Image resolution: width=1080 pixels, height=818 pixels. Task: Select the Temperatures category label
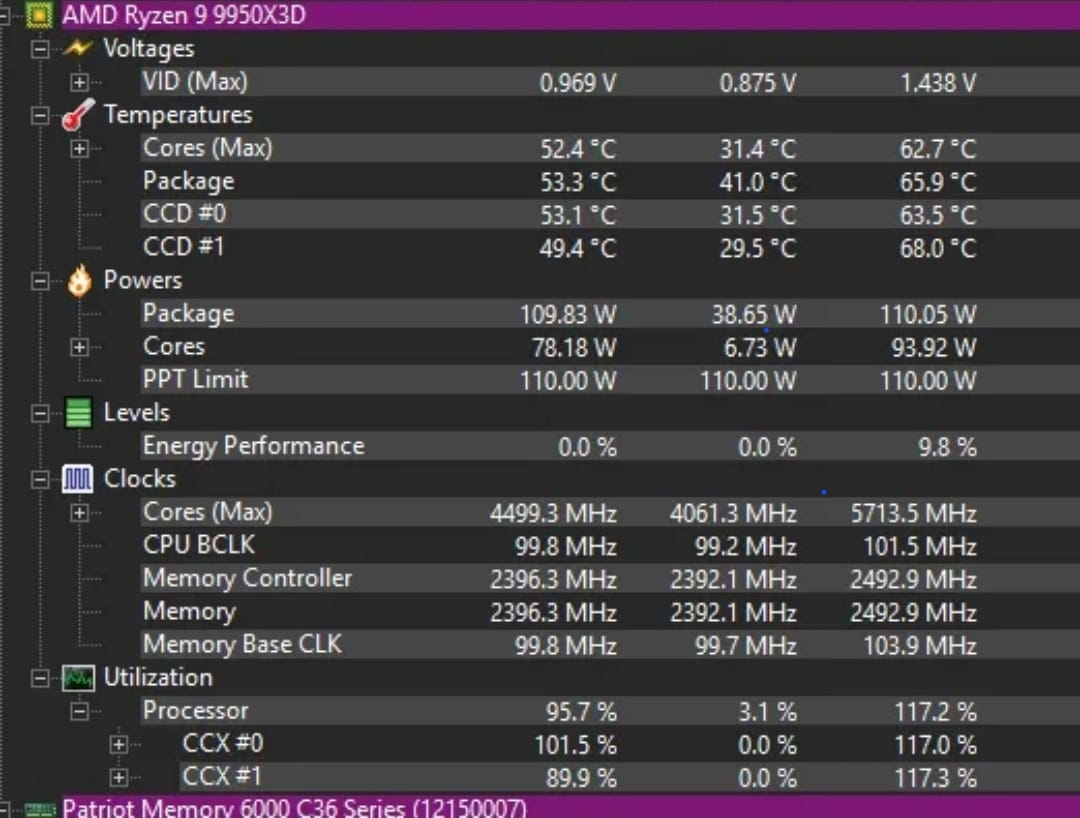click(x=178, y=114)
